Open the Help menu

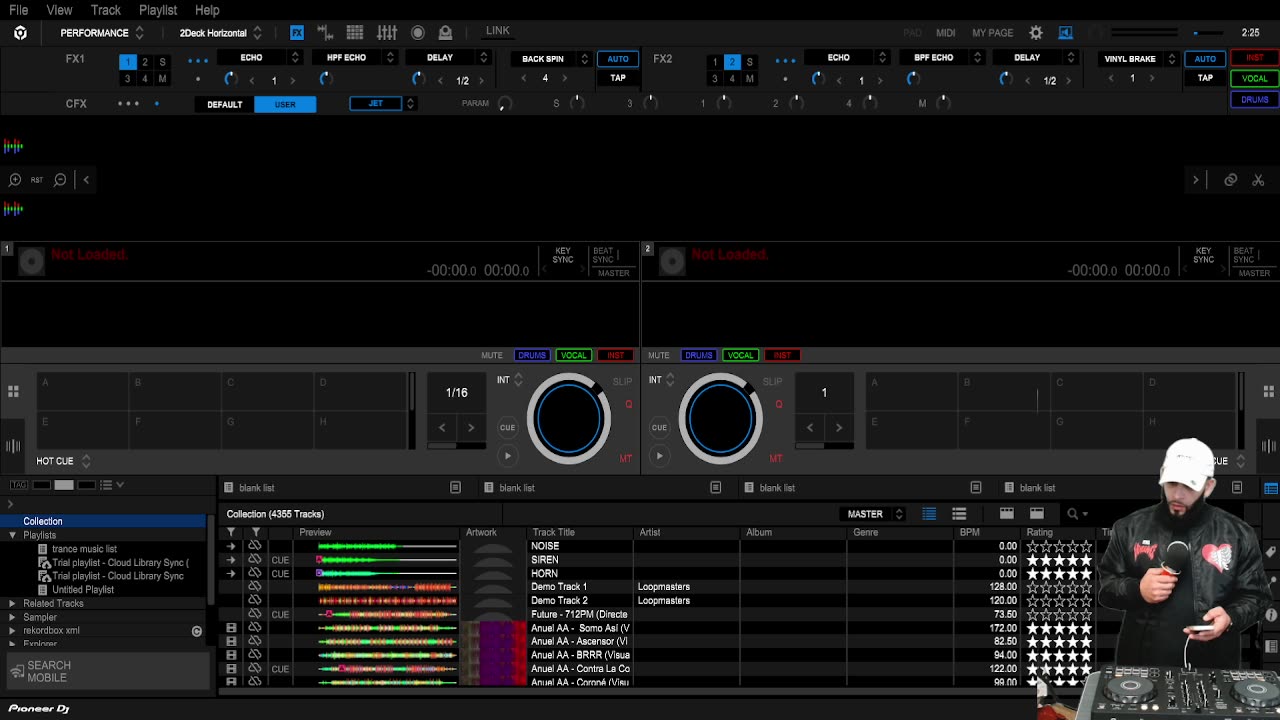207,10
